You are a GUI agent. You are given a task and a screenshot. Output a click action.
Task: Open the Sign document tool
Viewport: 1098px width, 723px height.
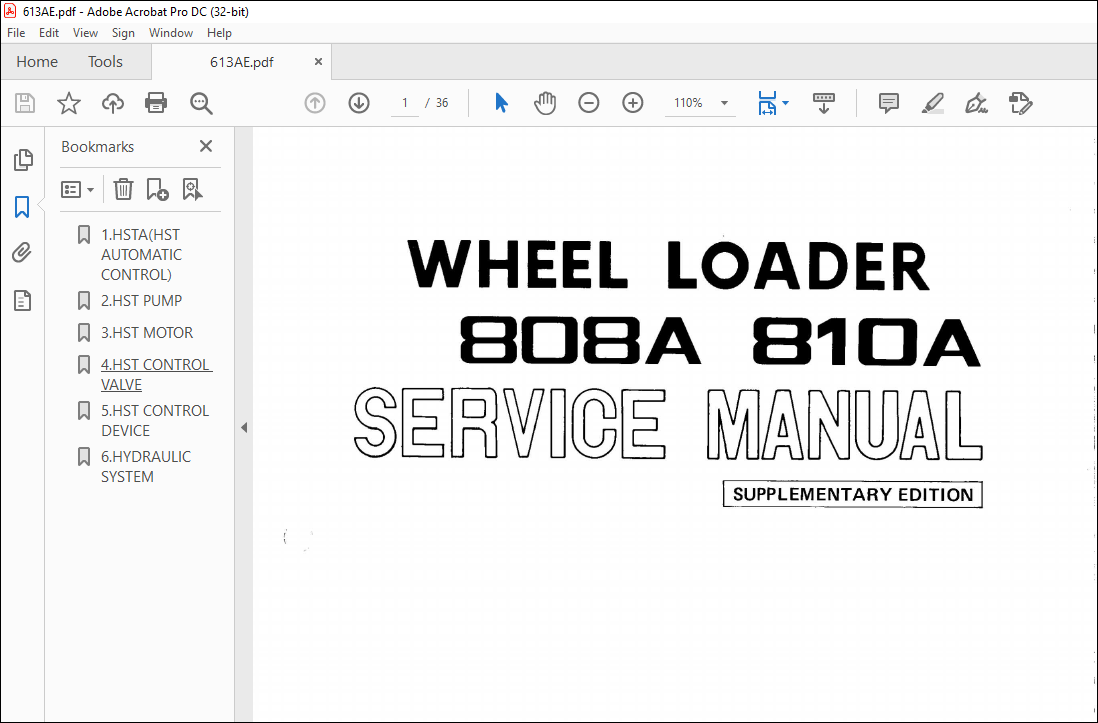976,103
